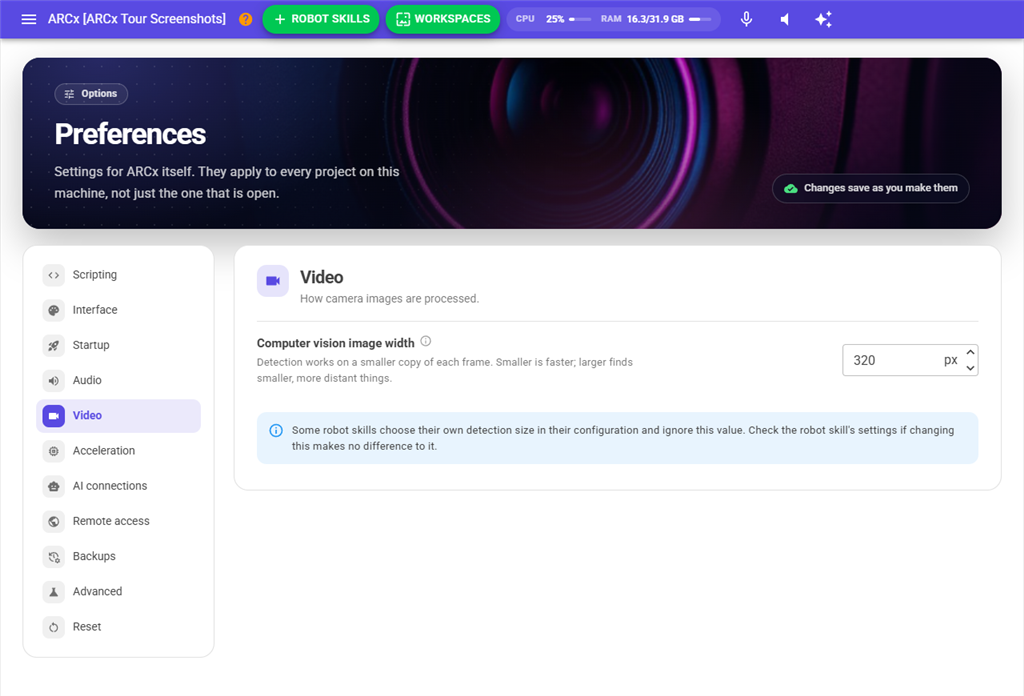Click the speaker volume icon
The width and height of the screenshot is (1024, 696).
(x=785, y=19)
